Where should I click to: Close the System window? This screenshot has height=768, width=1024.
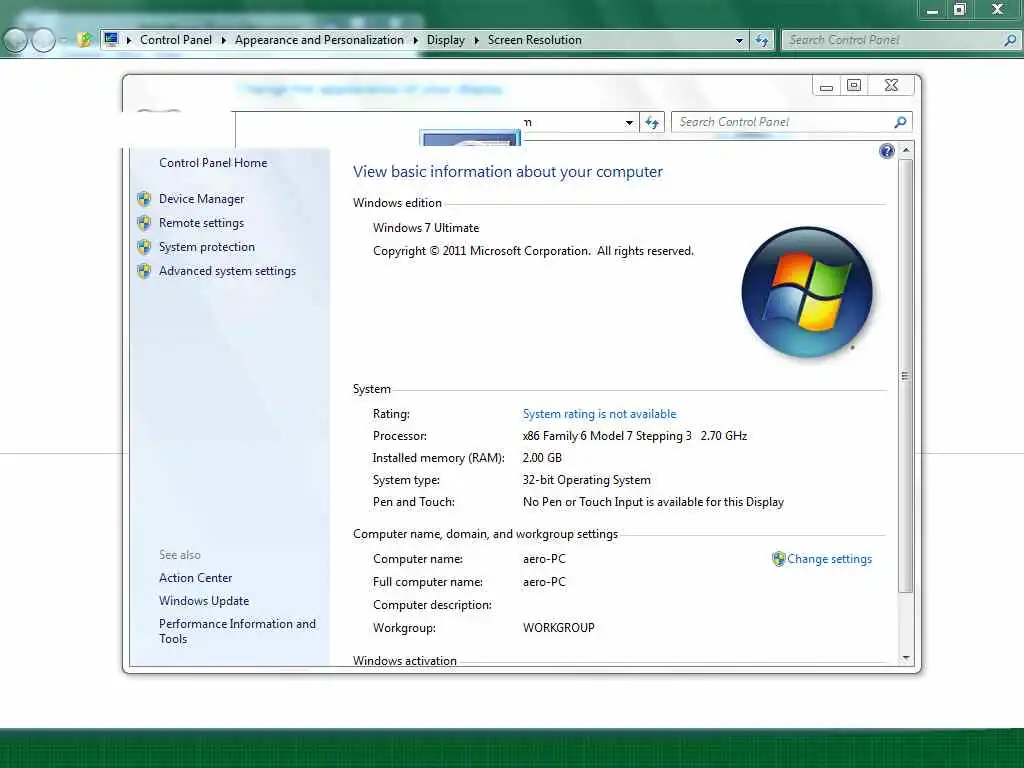tap(891, 86)
